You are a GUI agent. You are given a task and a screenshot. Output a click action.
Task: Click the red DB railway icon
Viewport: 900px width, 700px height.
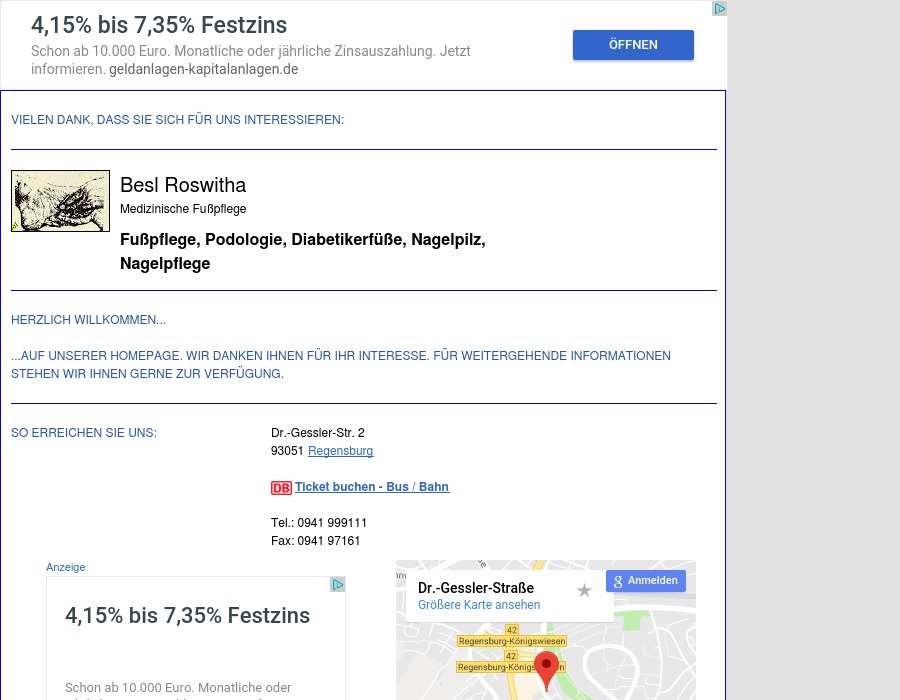[x=281, y=488]
